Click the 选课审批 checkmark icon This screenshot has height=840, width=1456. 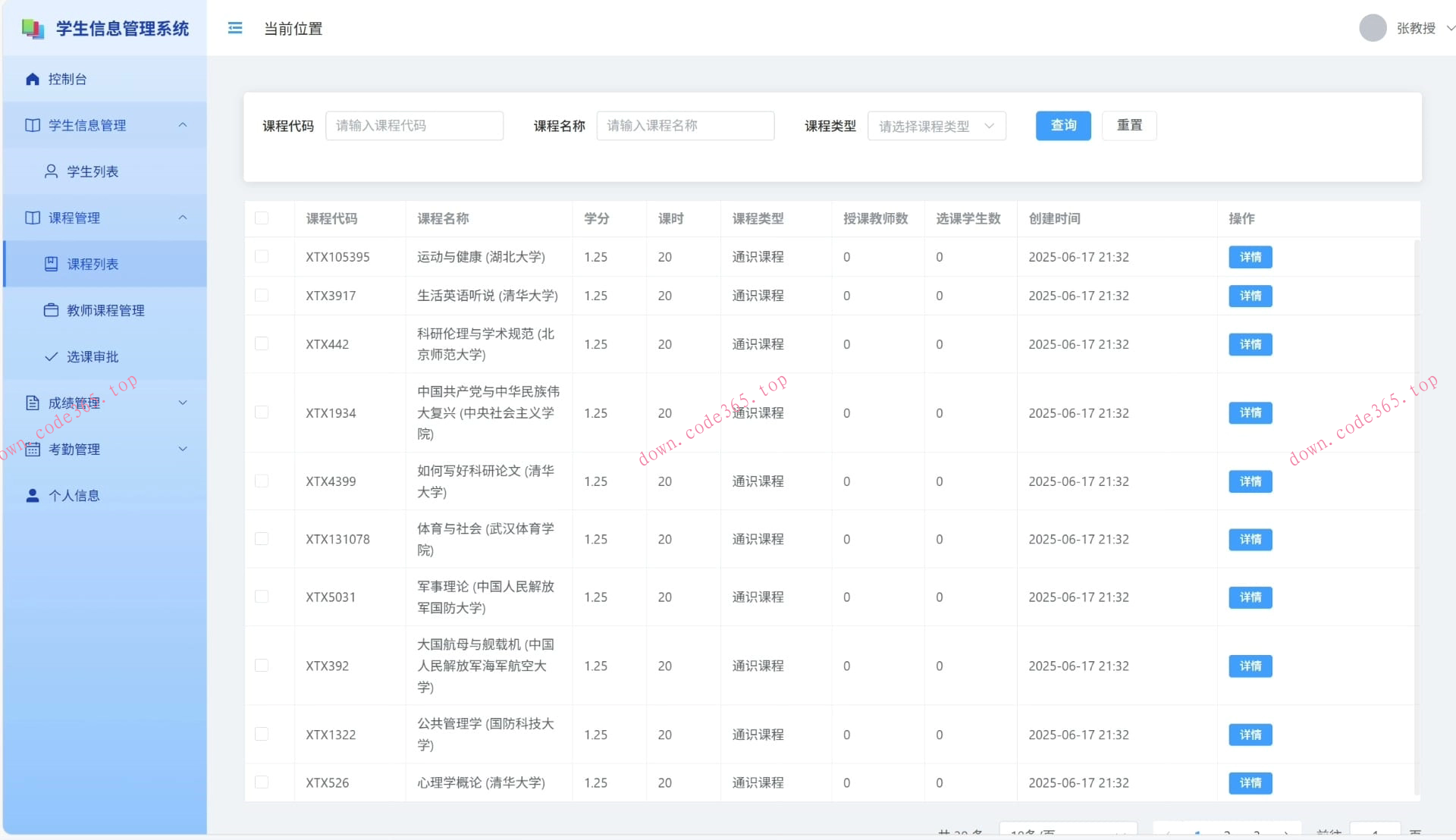pos(50,356)
